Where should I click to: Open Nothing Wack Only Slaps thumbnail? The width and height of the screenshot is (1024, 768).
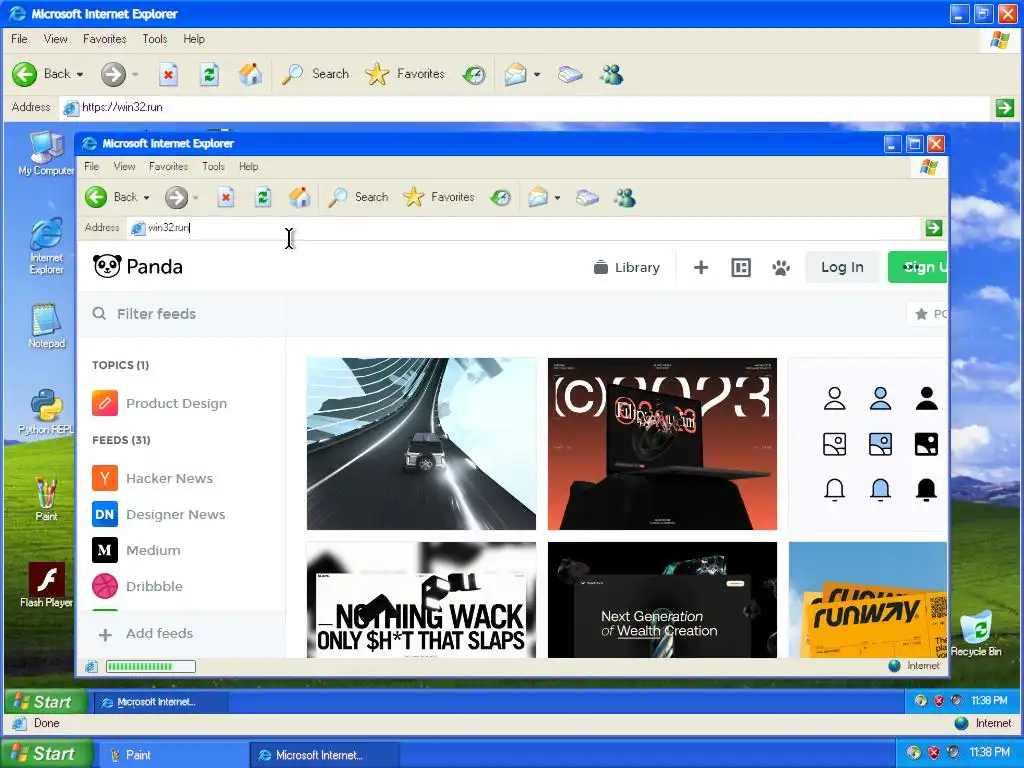pyautogui.click(x=421, y=600)
